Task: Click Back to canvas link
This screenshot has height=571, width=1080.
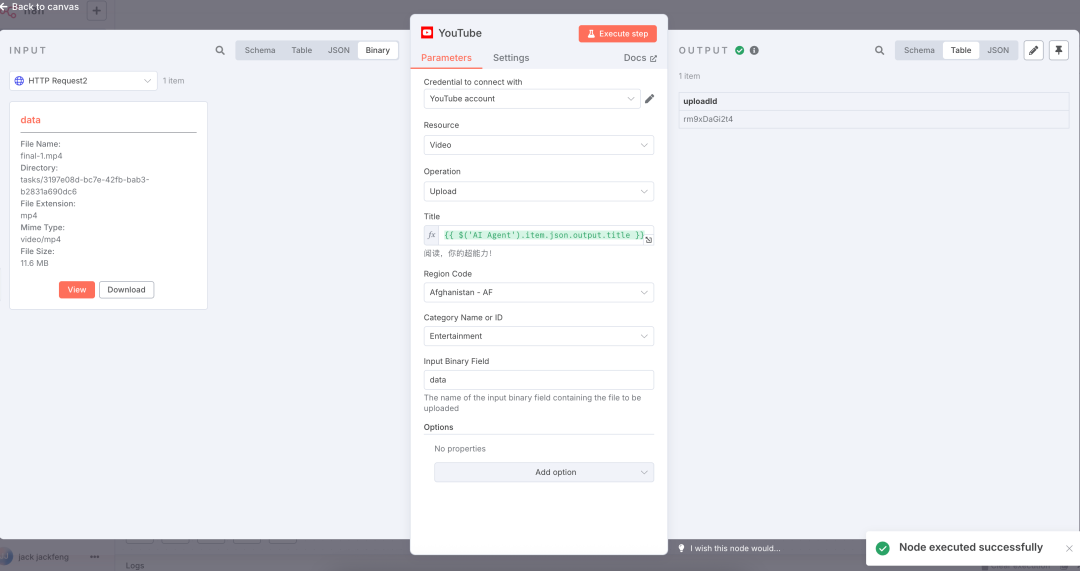Action: (x=40, y=7)
